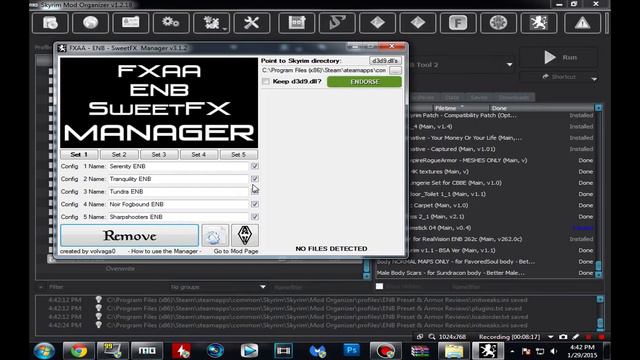Click the F-labeled toolbar icon

pos(458,22)
